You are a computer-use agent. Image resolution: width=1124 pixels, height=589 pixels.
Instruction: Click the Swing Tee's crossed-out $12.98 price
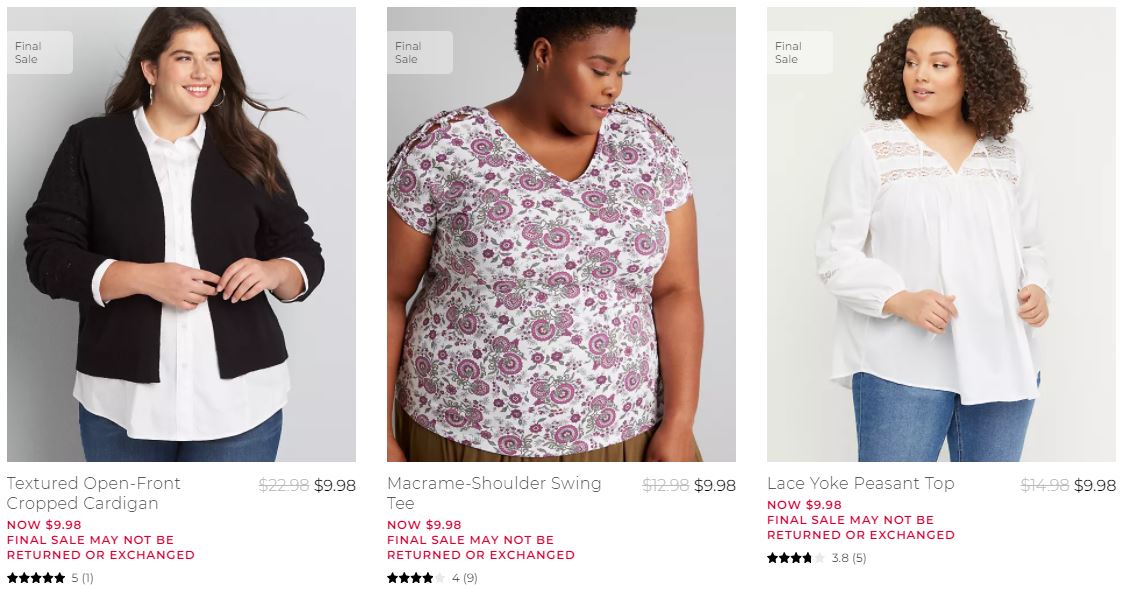coord(665,486)
